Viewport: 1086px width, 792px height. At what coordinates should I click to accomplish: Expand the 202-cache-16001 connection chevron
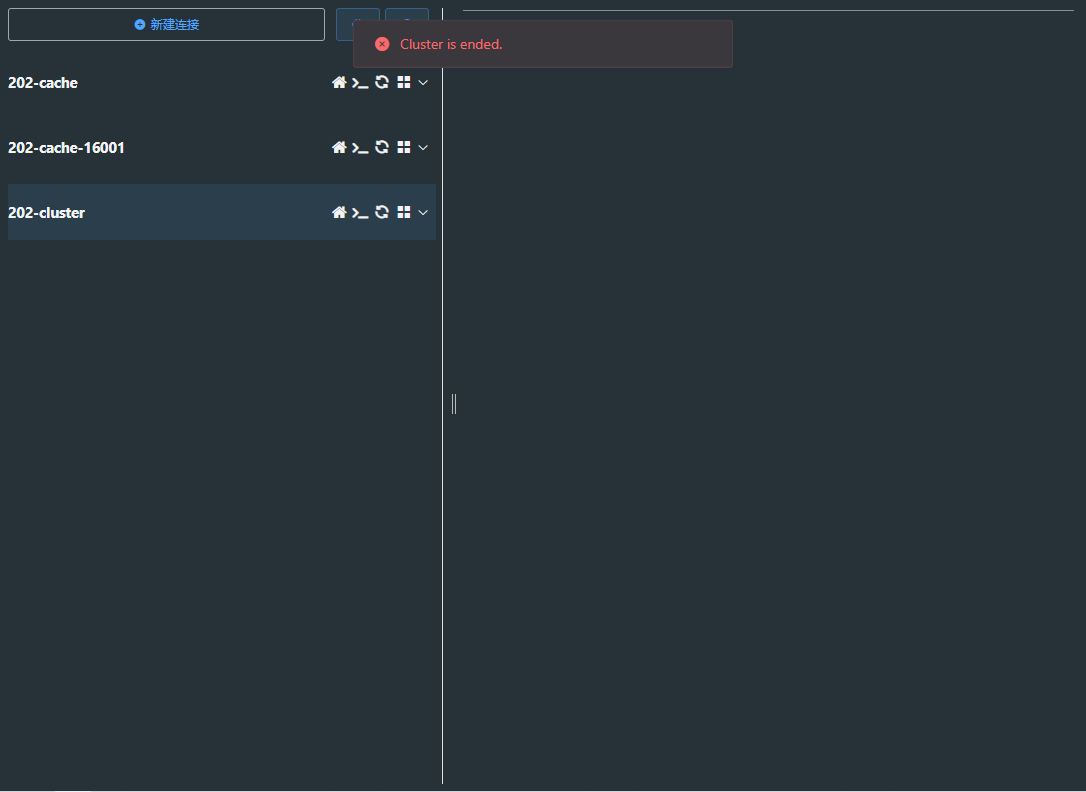click(421, 147)
